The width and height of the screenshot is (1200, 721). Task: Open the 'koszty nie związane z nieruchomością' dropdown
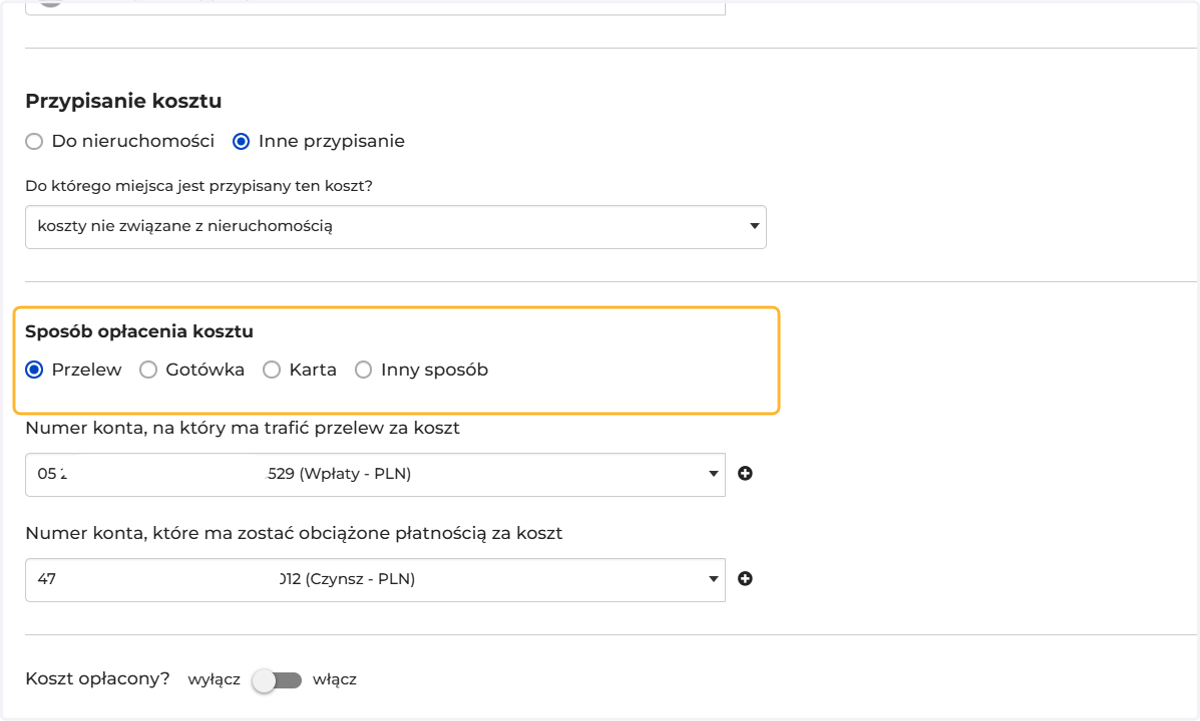(396, 227)
